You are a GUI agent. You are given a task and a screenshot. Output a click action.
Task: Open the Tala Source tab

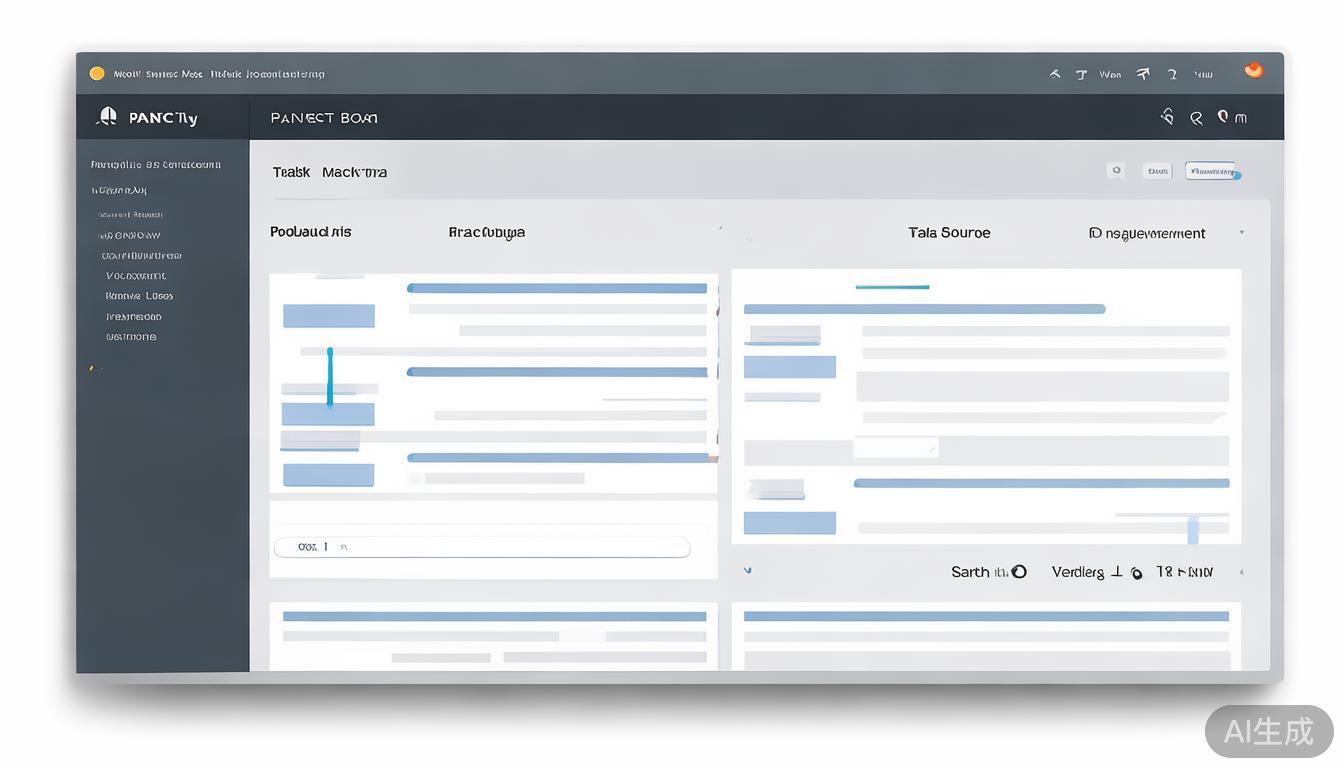pos(949,232)
